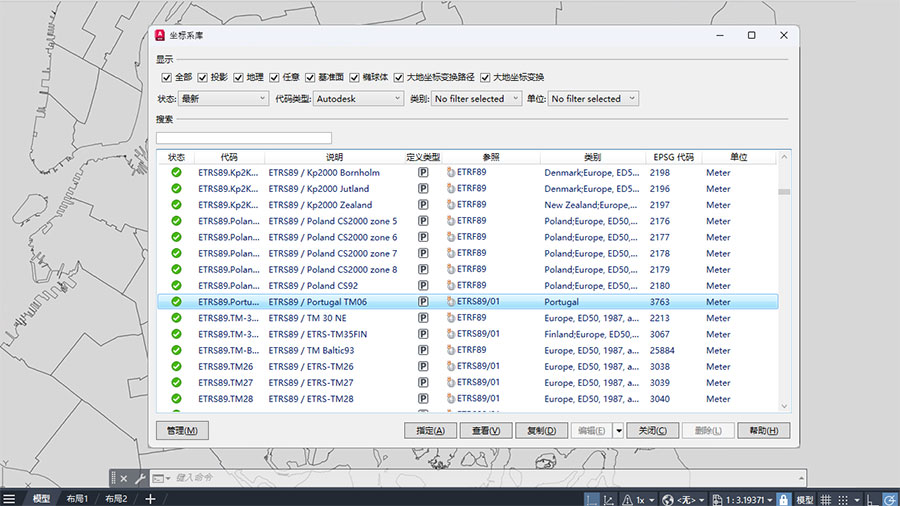This screenshot has width=900, height=506.
Task: Click the P icon in the Poland CS92 row
Action: coord(423,286)
